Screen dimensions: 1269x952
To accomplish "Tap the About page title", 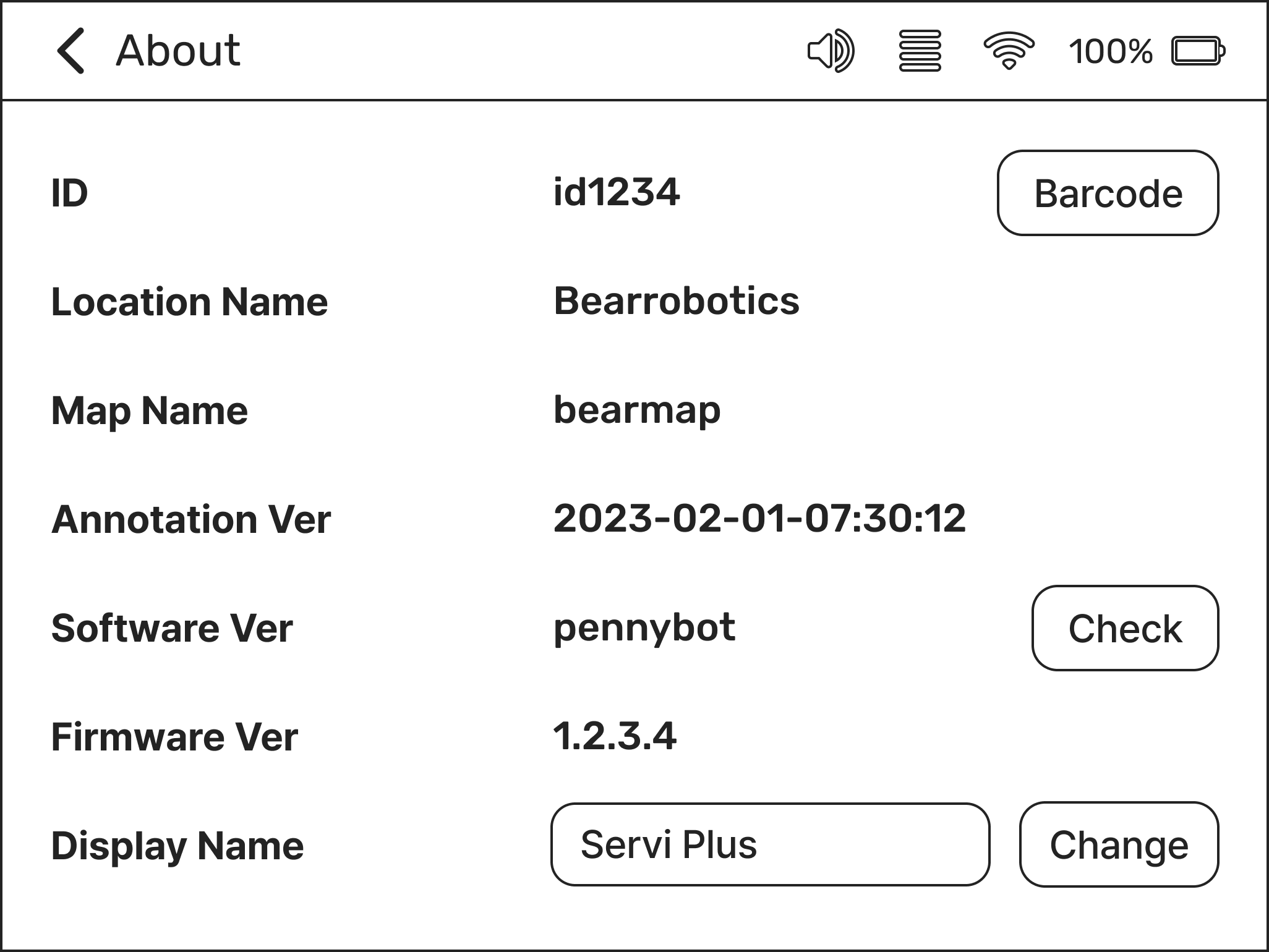I will pyautogui.click(x=178, y=51).
